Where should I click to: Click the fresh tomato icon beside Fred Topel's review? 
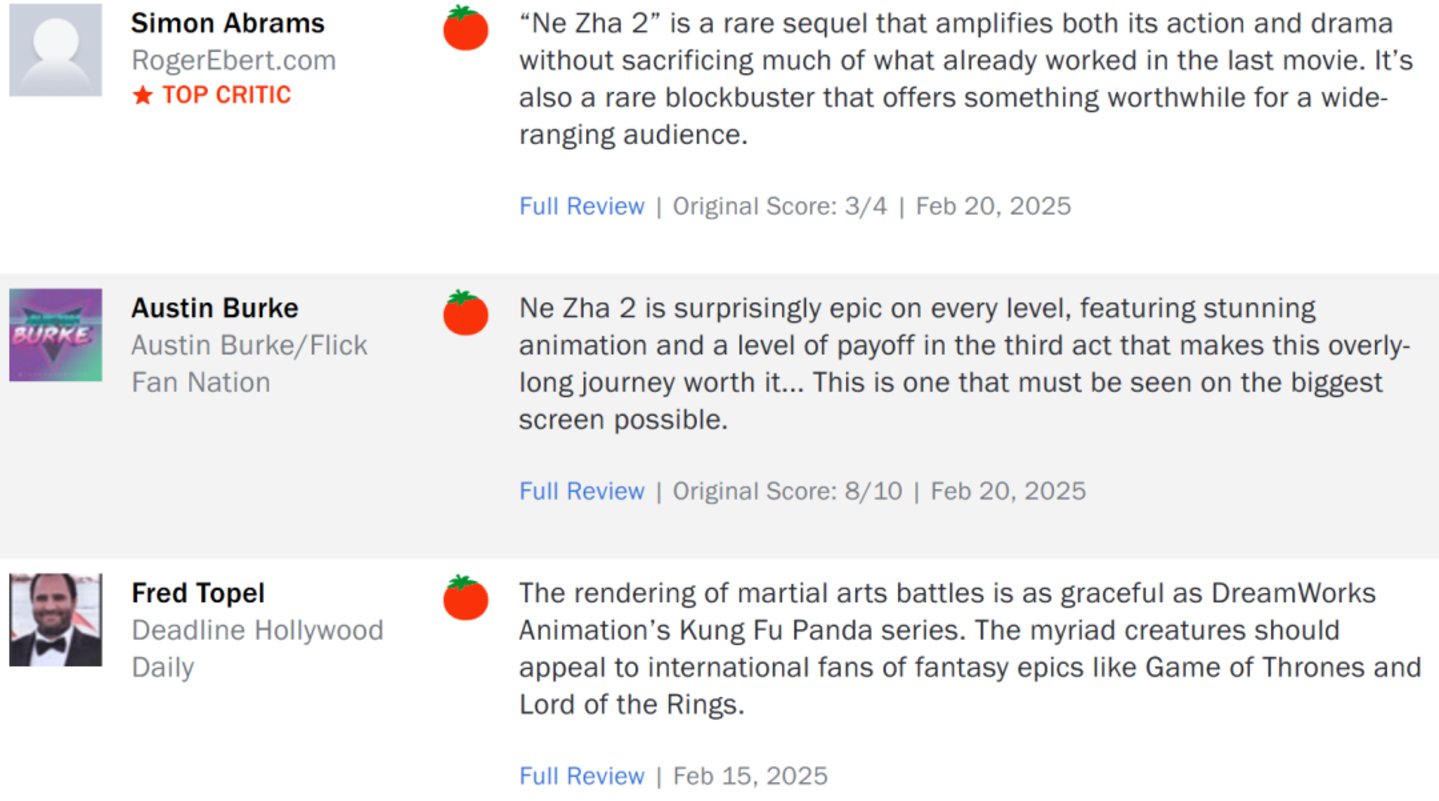tap(465, 598)
